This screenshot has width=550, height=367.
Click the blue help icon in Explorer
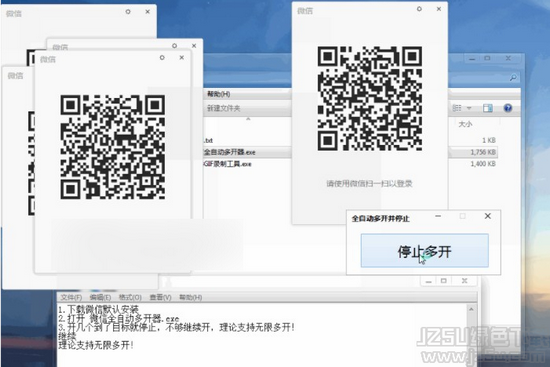point(508,108)
